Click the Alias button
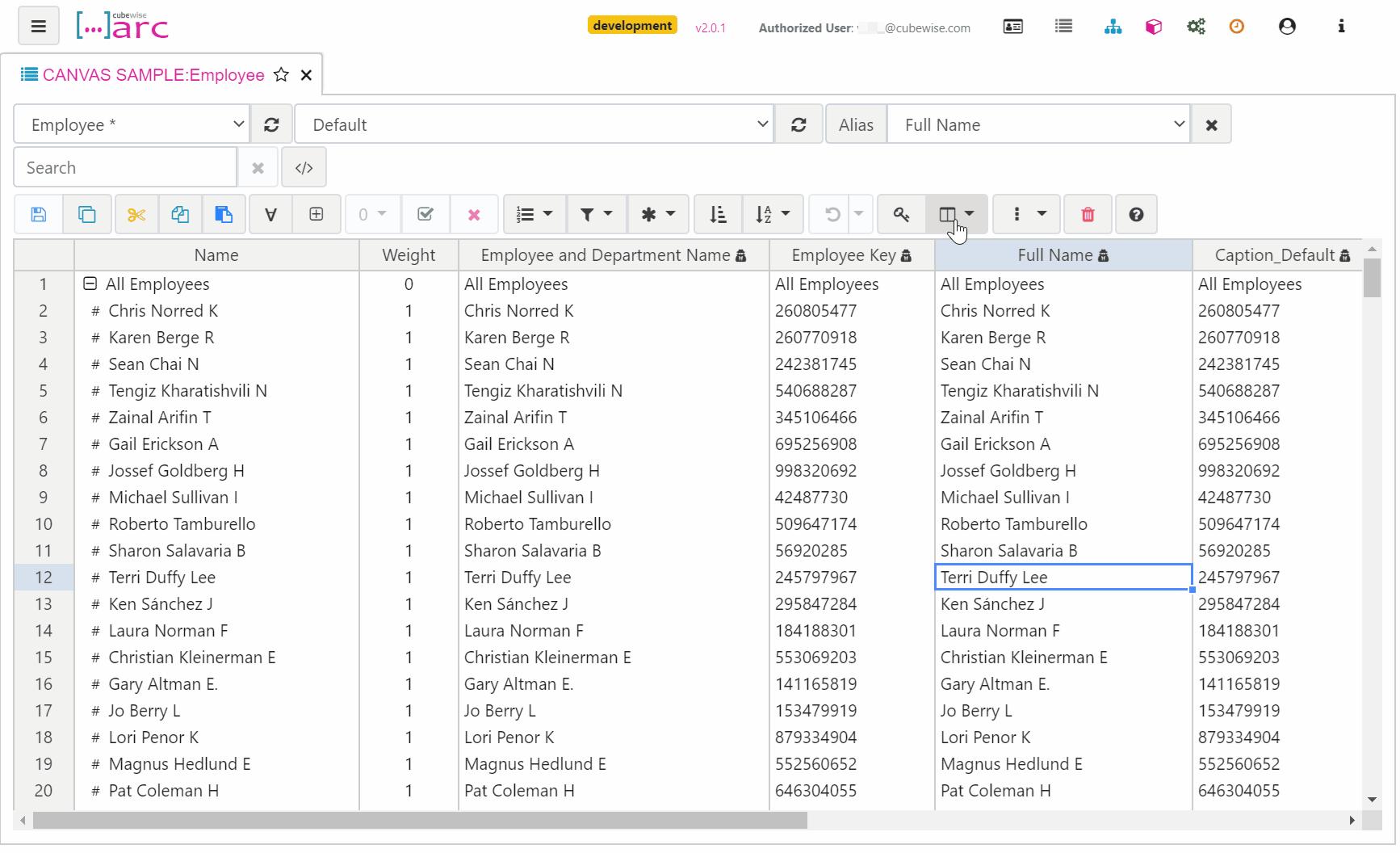Screen dimensions: 1400x853 [855, 124]
